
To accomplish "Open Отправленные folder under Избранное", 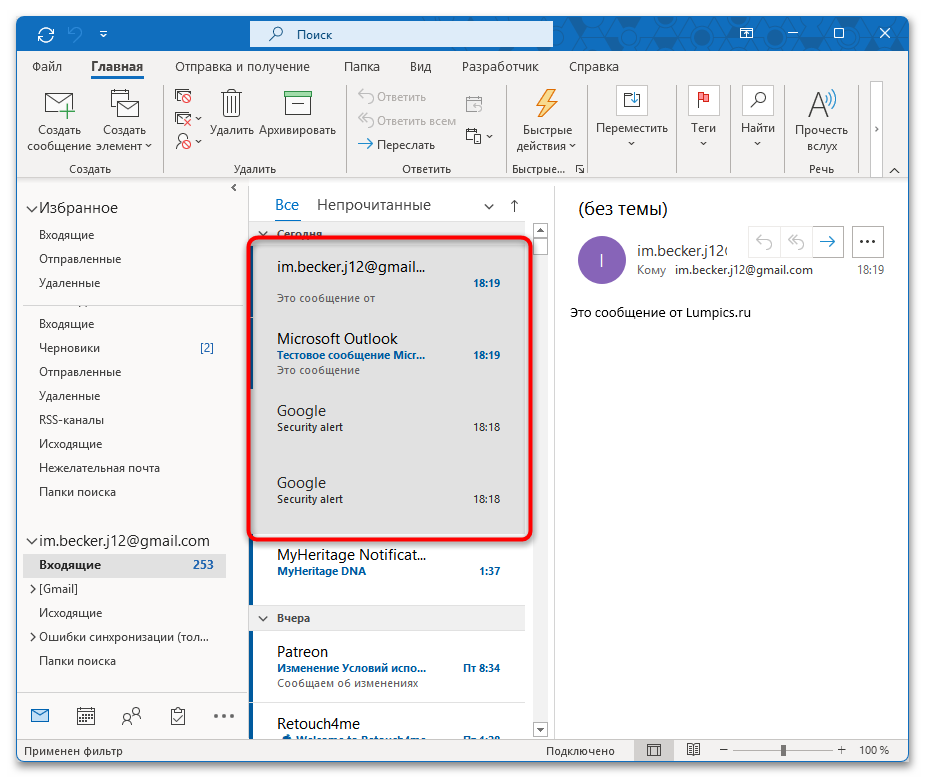I will 80,259.
